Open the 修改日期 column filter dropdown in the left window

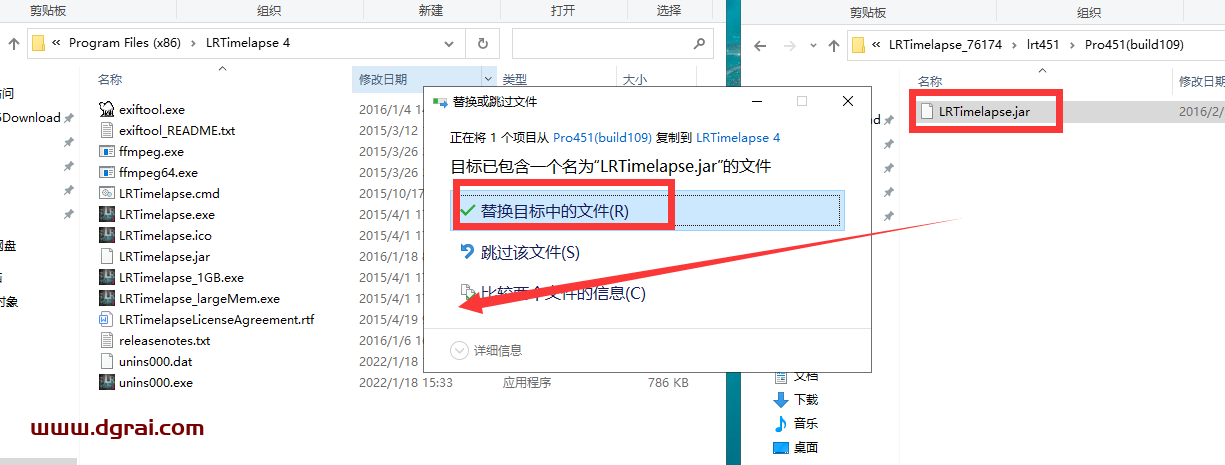point(488,79)
